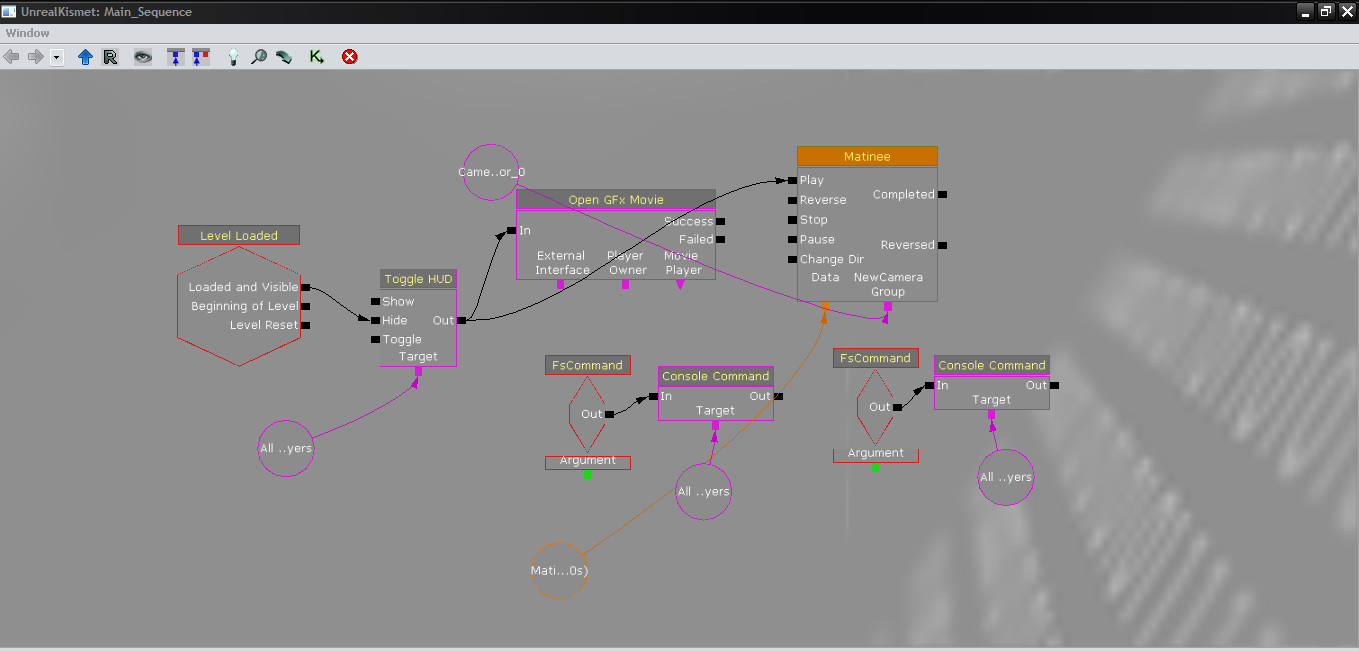Click right Console Command's Out connector
Viewport: 1359px width, 651px height.
1054,385
